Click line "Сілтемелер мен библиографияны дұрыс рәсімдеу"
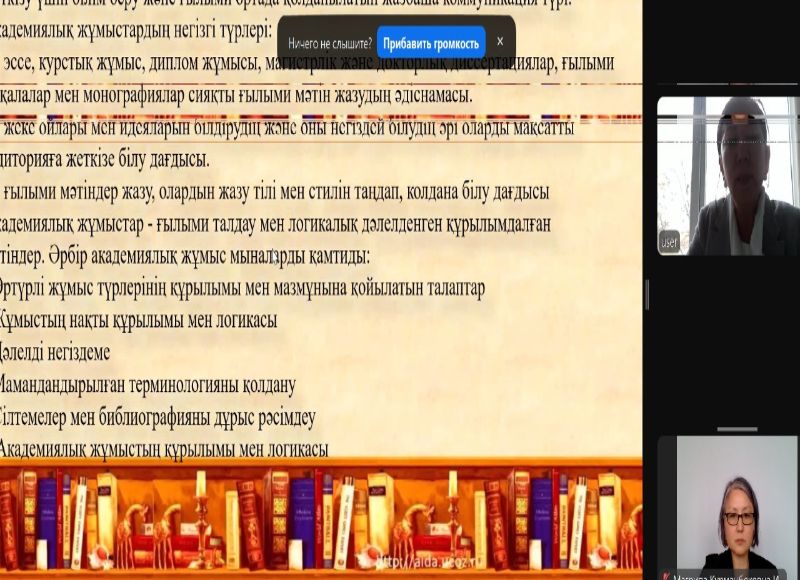The width and height of the screenshot is (800, 580). 157,418
